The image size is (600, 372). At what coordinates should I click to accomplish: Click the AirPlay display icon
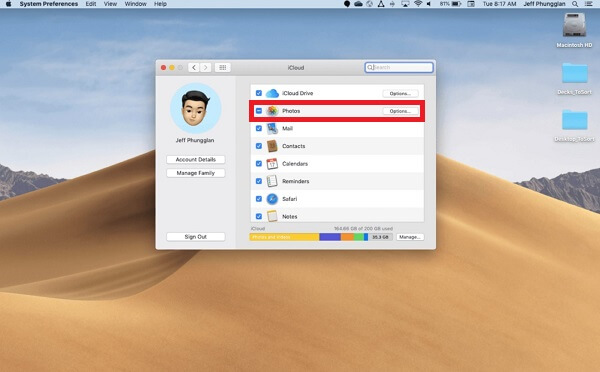[406, 4]
